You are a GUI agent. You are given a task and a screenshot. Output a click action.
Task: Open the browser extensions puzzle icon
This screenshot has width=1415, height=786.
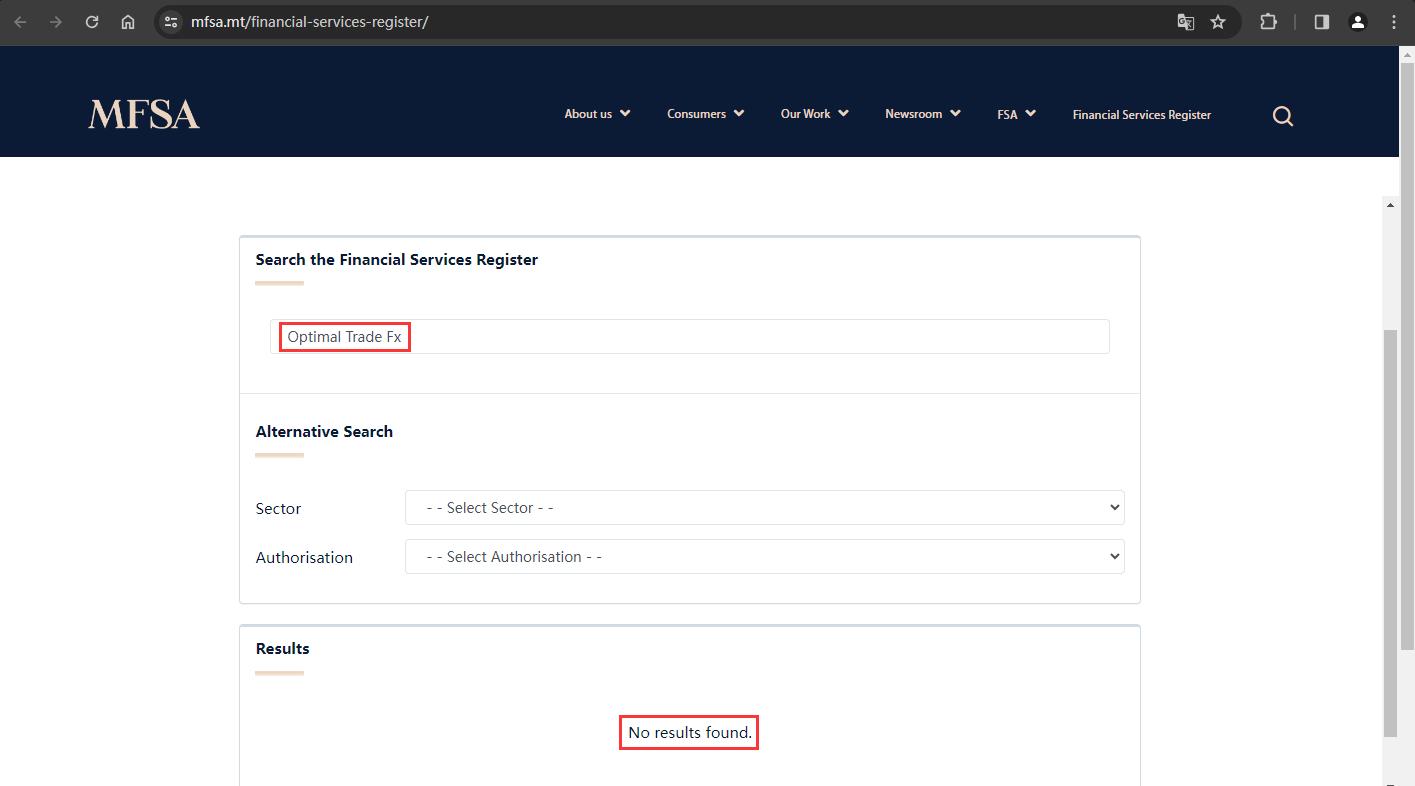(x=1269, y=21)
